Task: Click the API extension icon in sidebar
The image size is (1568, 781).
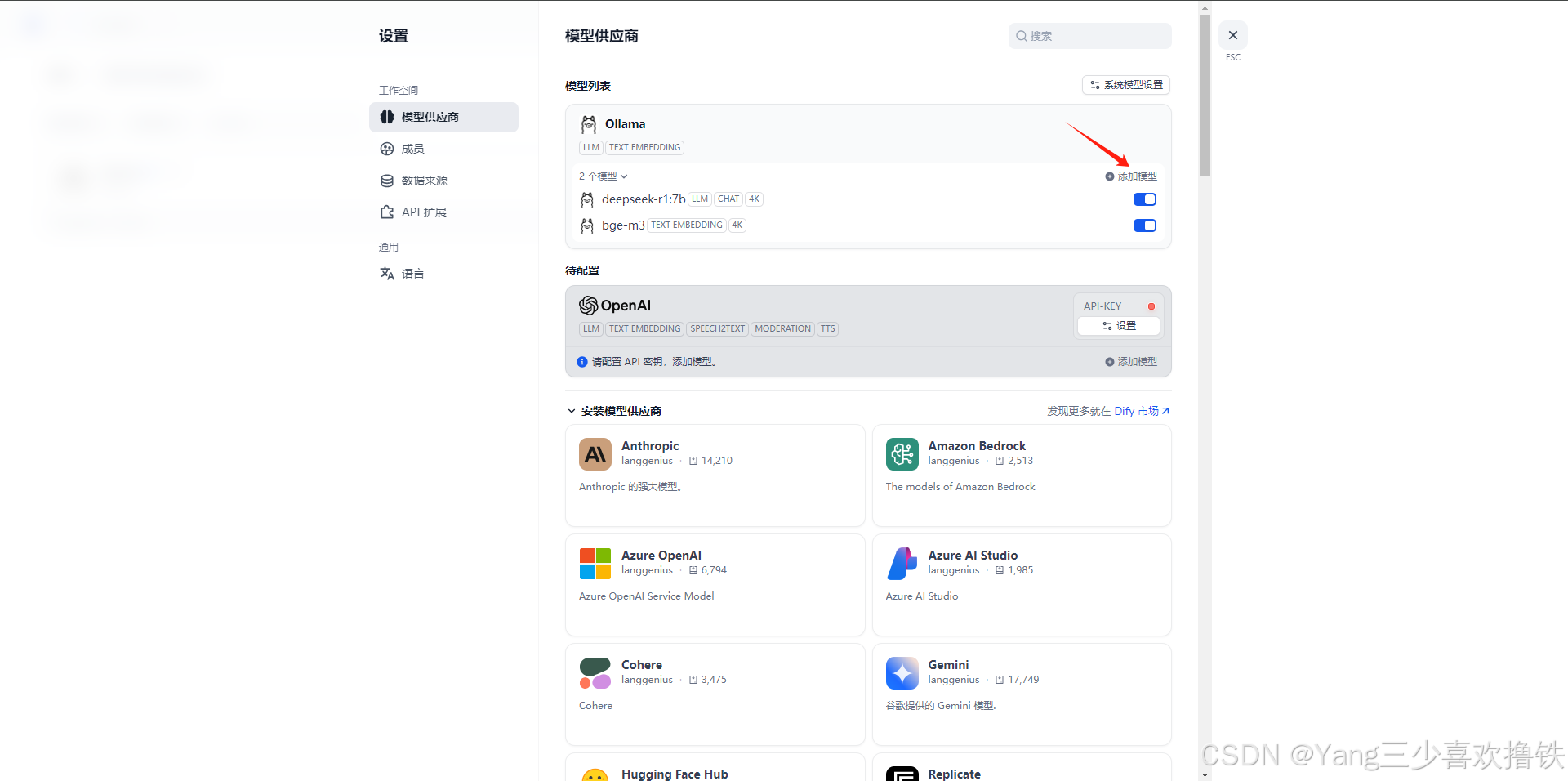Action: (x=387, y=212)
